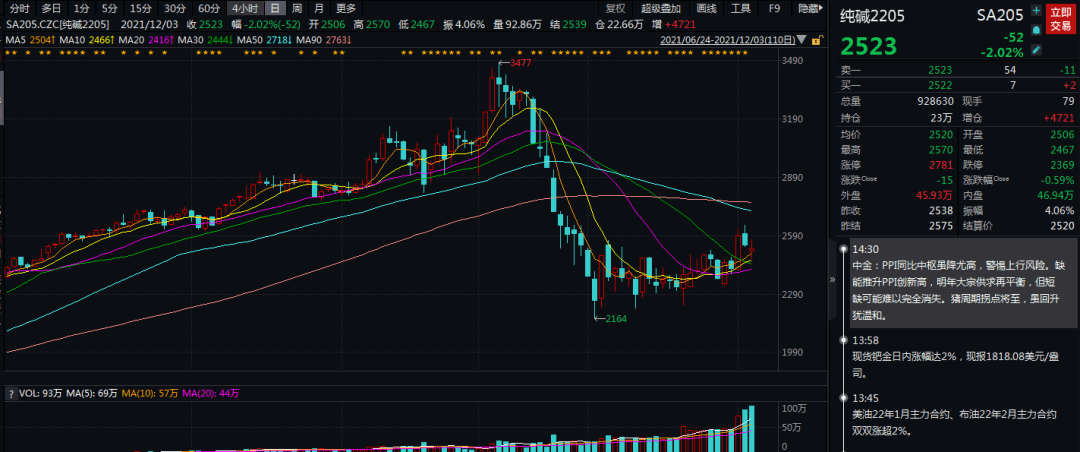The width and height of the screenshot is (1080, 452).
Task: Open the 工具 tools menu
Action: pyautogui.click(x=741, y=7)
